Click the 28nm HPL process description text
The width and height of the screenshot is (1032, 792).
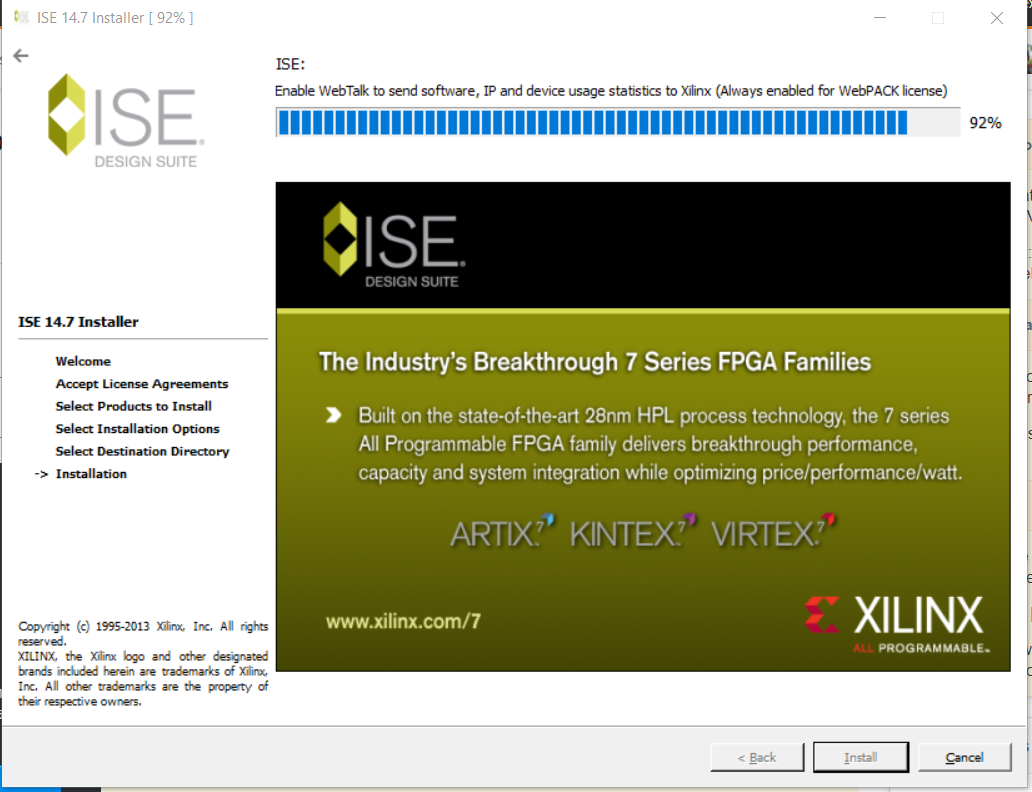pyautogui.click(x=660, y=444)
